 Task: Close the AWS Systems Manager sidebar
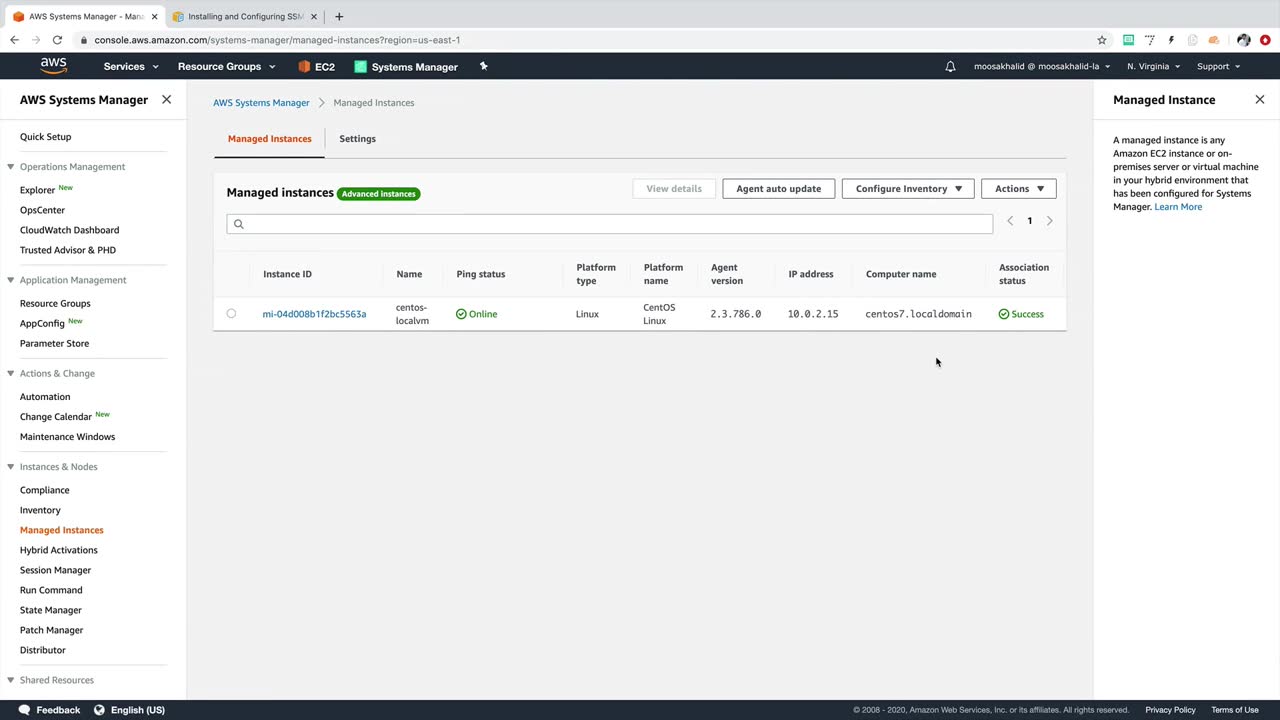(166, 100)
